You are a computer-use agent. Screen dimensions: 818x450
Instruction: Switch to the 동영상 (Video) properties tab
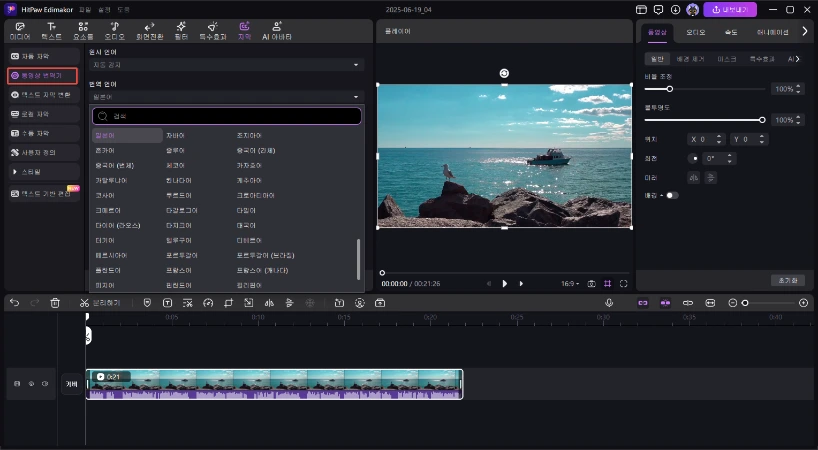657,32
